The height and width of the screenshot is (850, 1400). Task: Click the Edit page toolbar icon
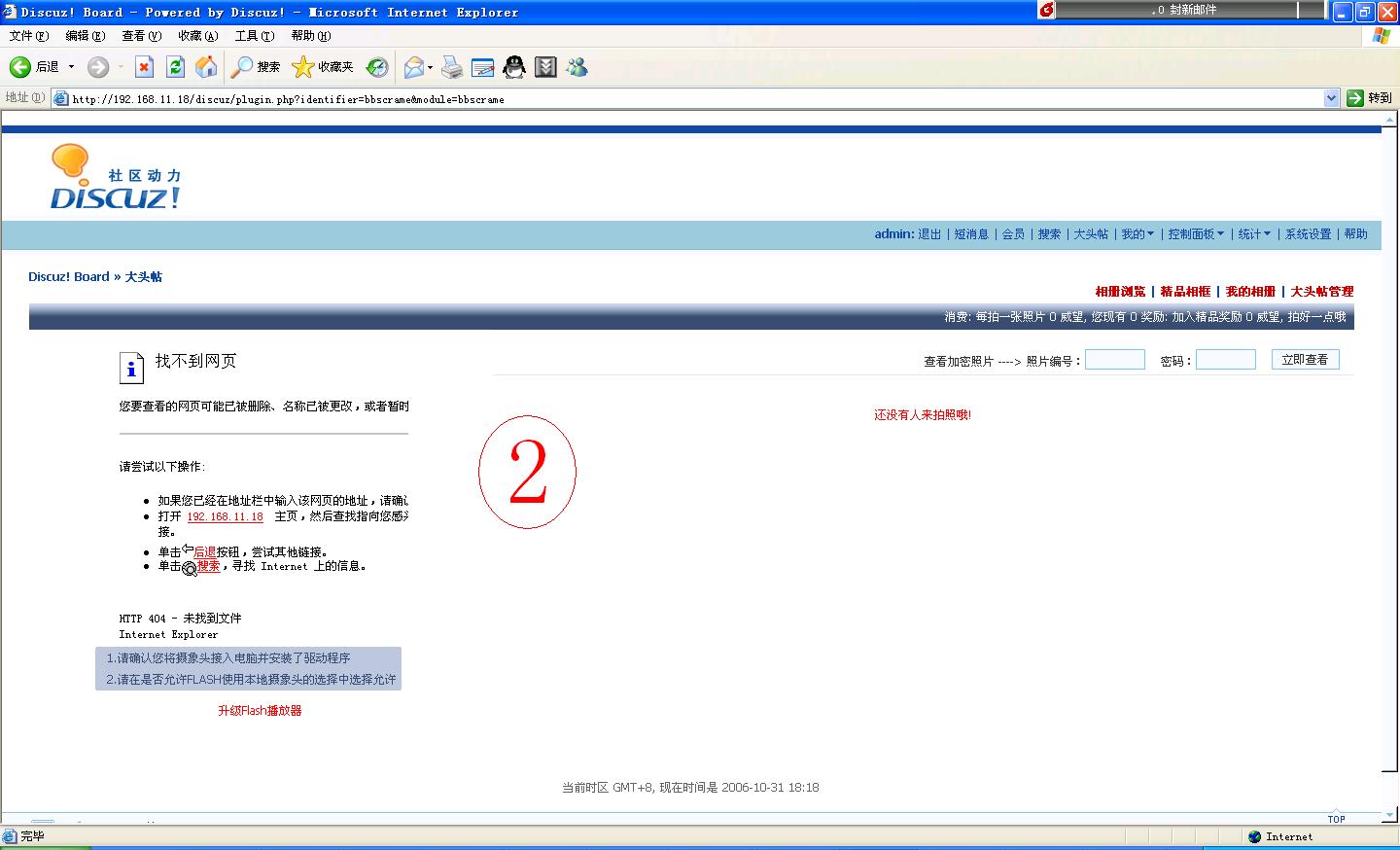point(482,67)
